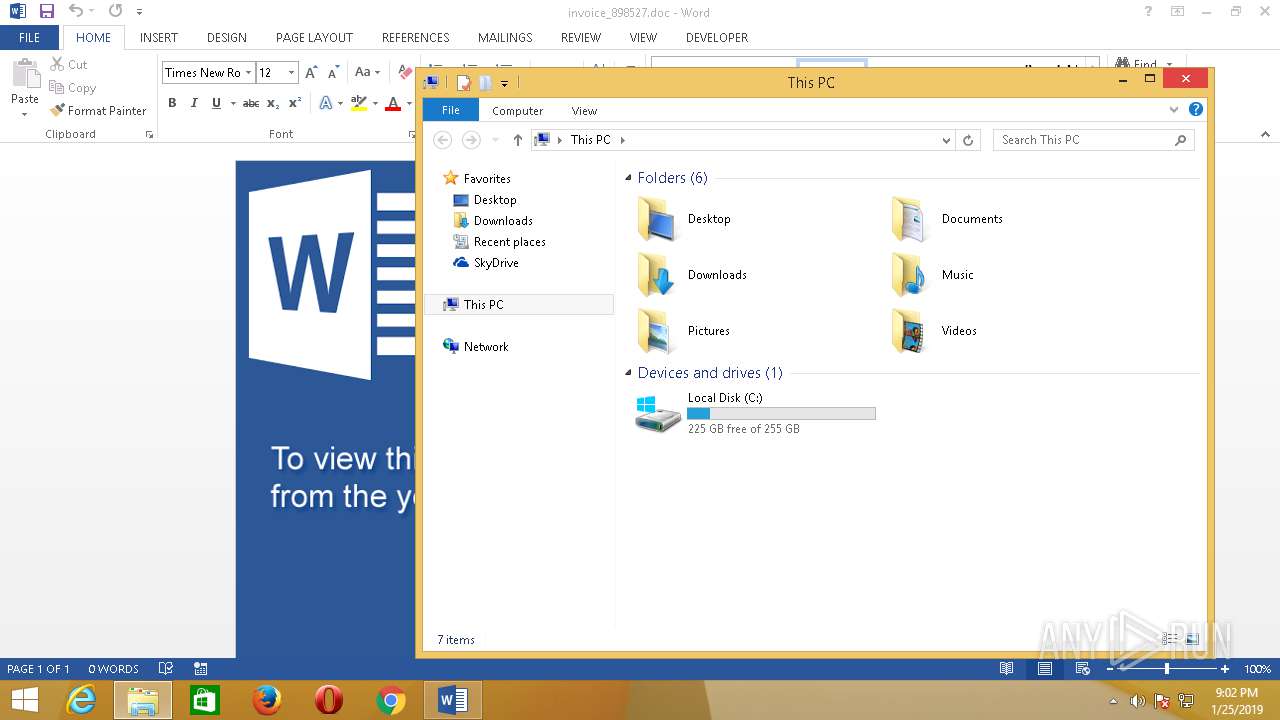Switch to the DESIGN ribbon tab
Viewport: 1280px width, 720px height.
pyautogui.click(x=227, y=37)
